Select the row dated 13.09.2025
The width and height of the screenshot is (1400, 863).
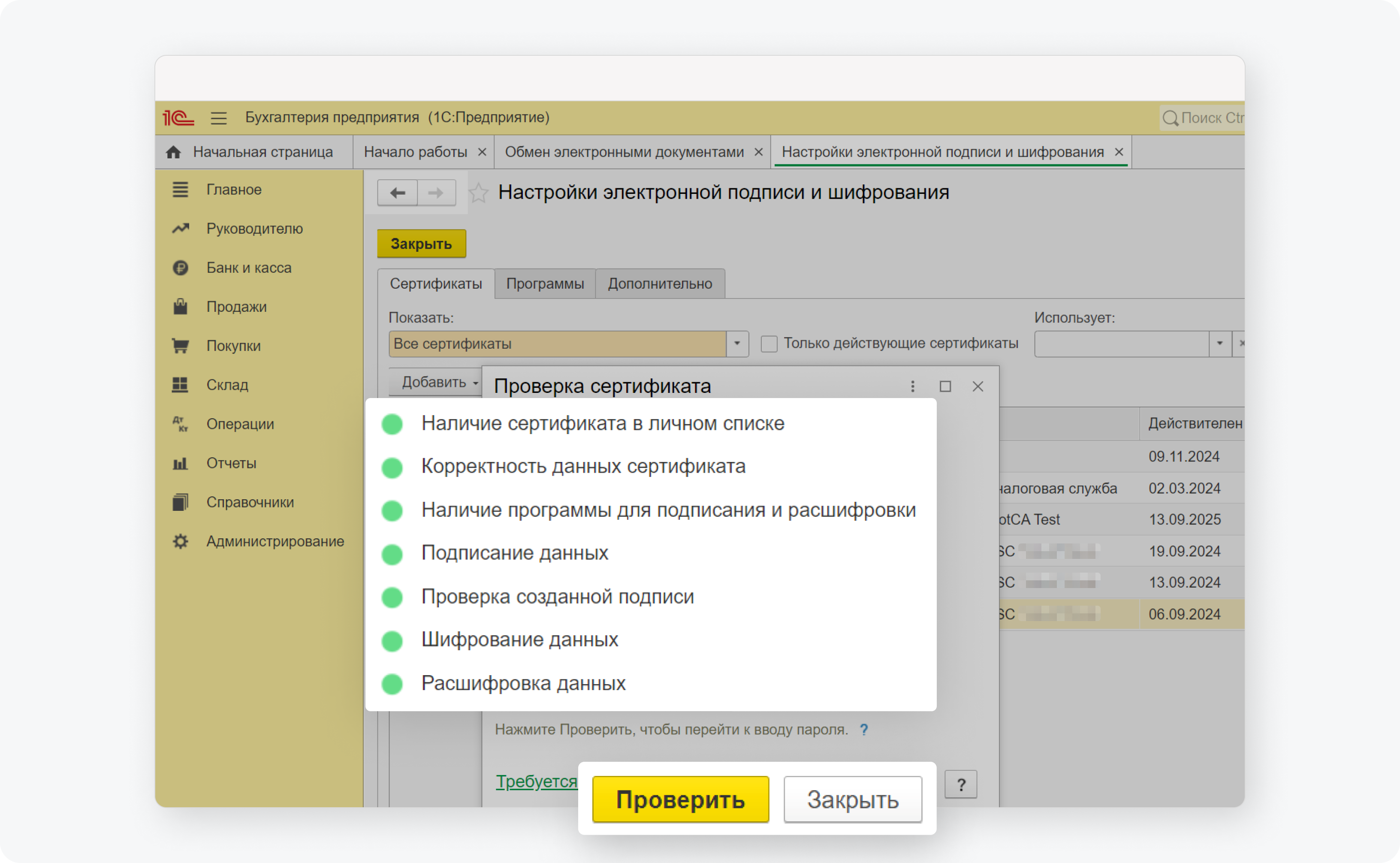tap(1122, 519)
